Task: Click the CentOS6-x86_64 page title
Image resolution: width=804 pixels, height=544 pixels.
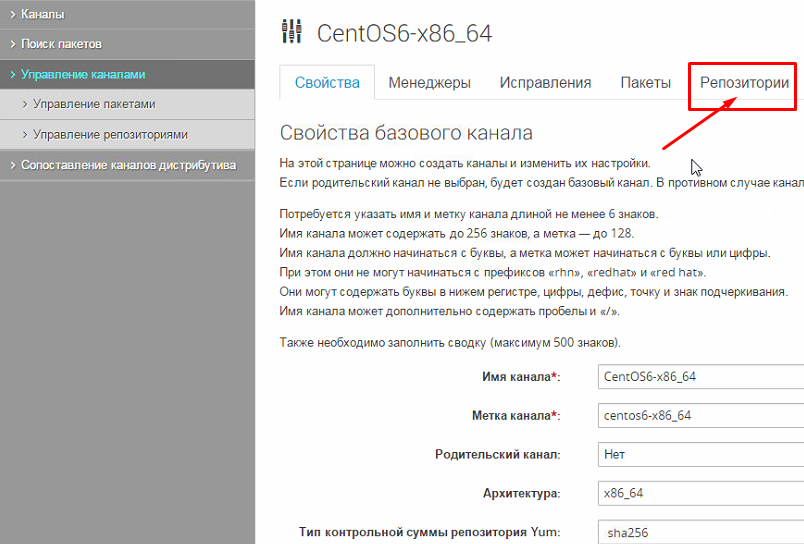Action: 404,33
